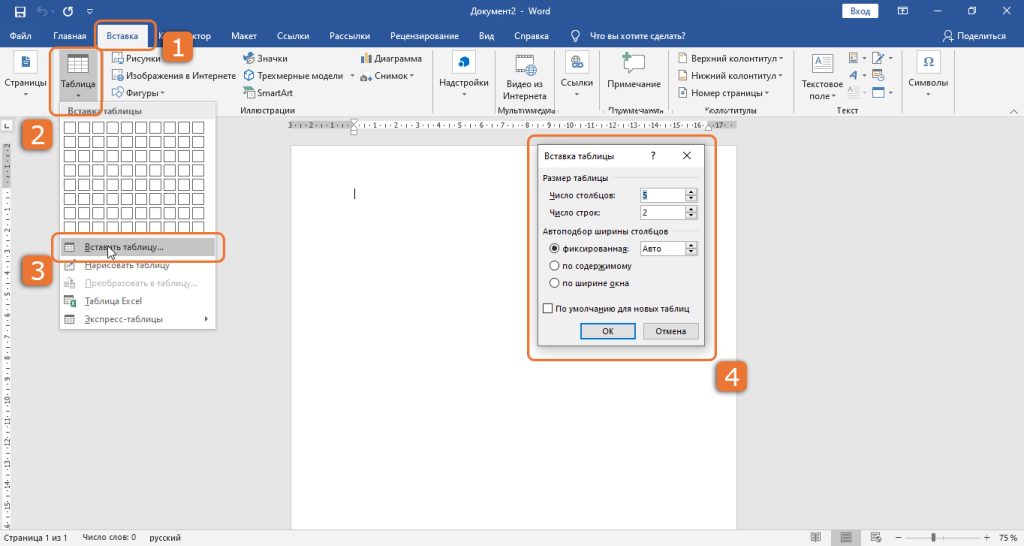
Task: Open the Верхний колонтитул dropdown
Action: (730, 58)
